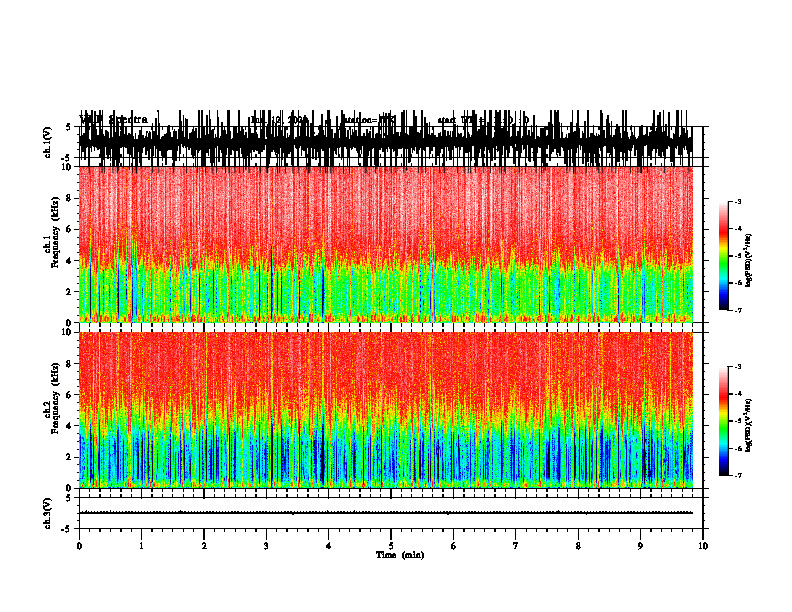The image size is (792, 612).
Task: Click the ch.1 colorbar 'log(PSD)' label
Action: point(749,261)
